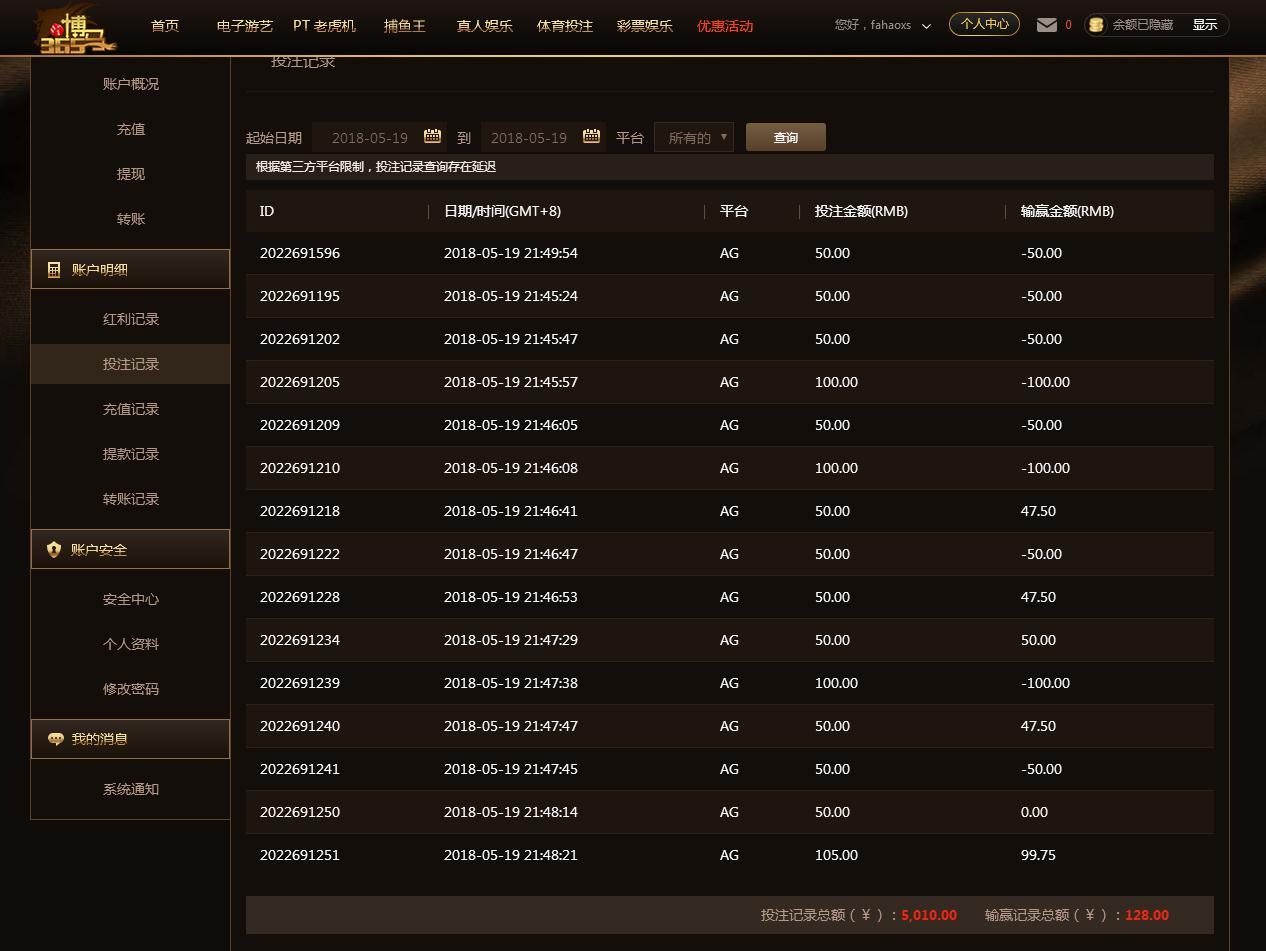This screenshot has height=951, width=1266.
Task: Open 红利记录 in sidebar
Action: (x=131, y=319)
